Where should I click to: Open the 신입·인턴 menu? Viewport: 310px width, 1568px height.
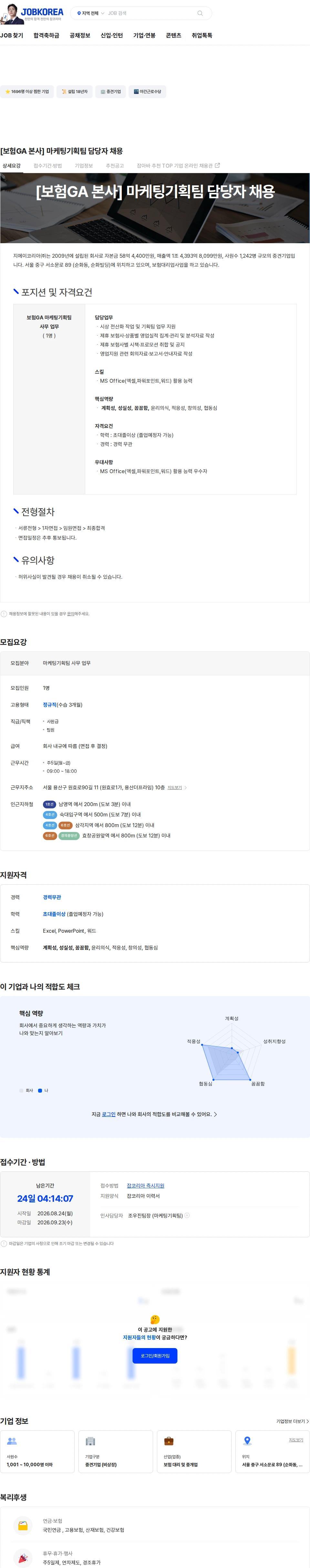[x=111, y=36]
